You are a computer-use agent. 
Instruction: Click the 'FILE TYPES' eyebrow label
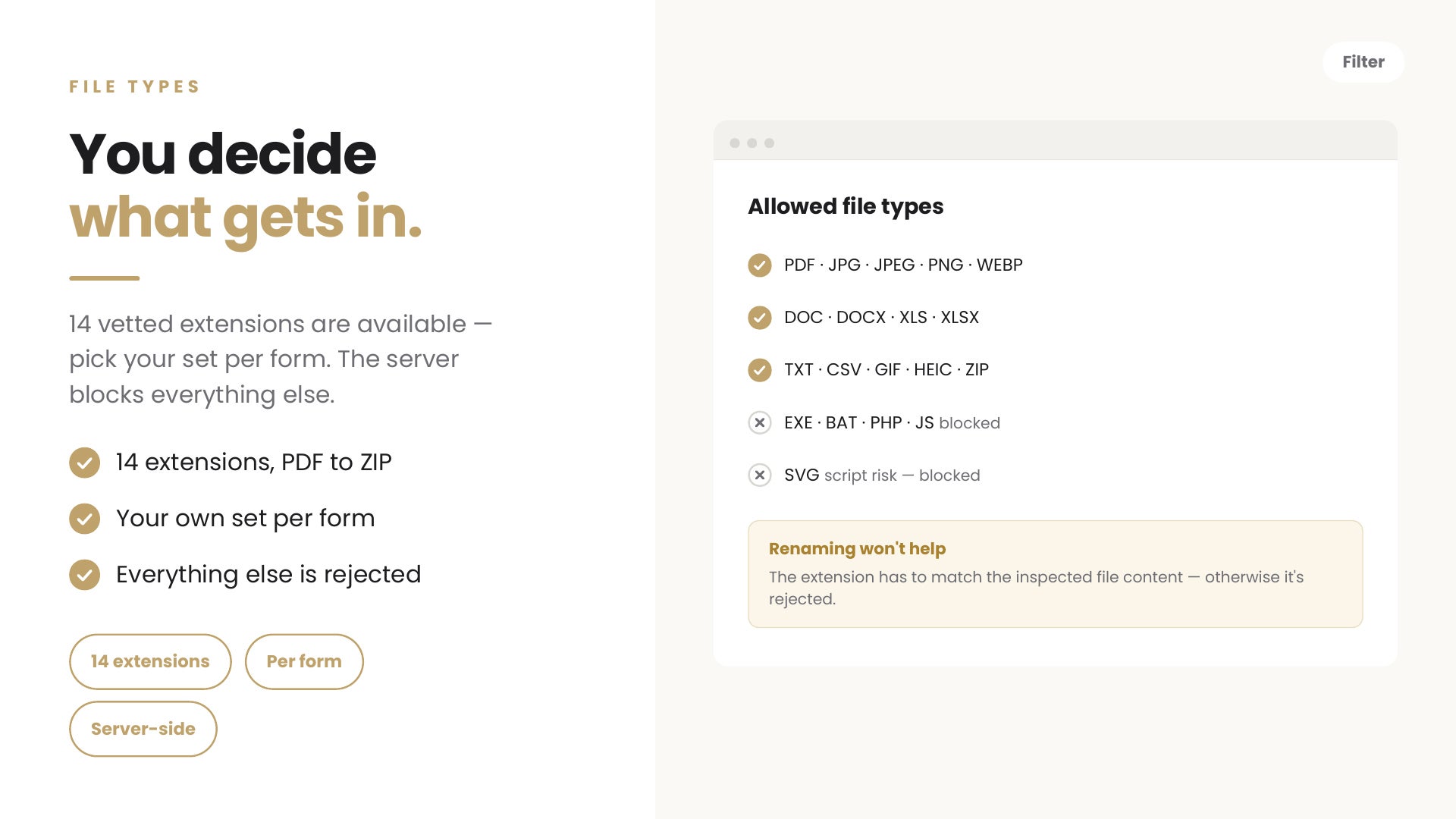coord(135,86)
